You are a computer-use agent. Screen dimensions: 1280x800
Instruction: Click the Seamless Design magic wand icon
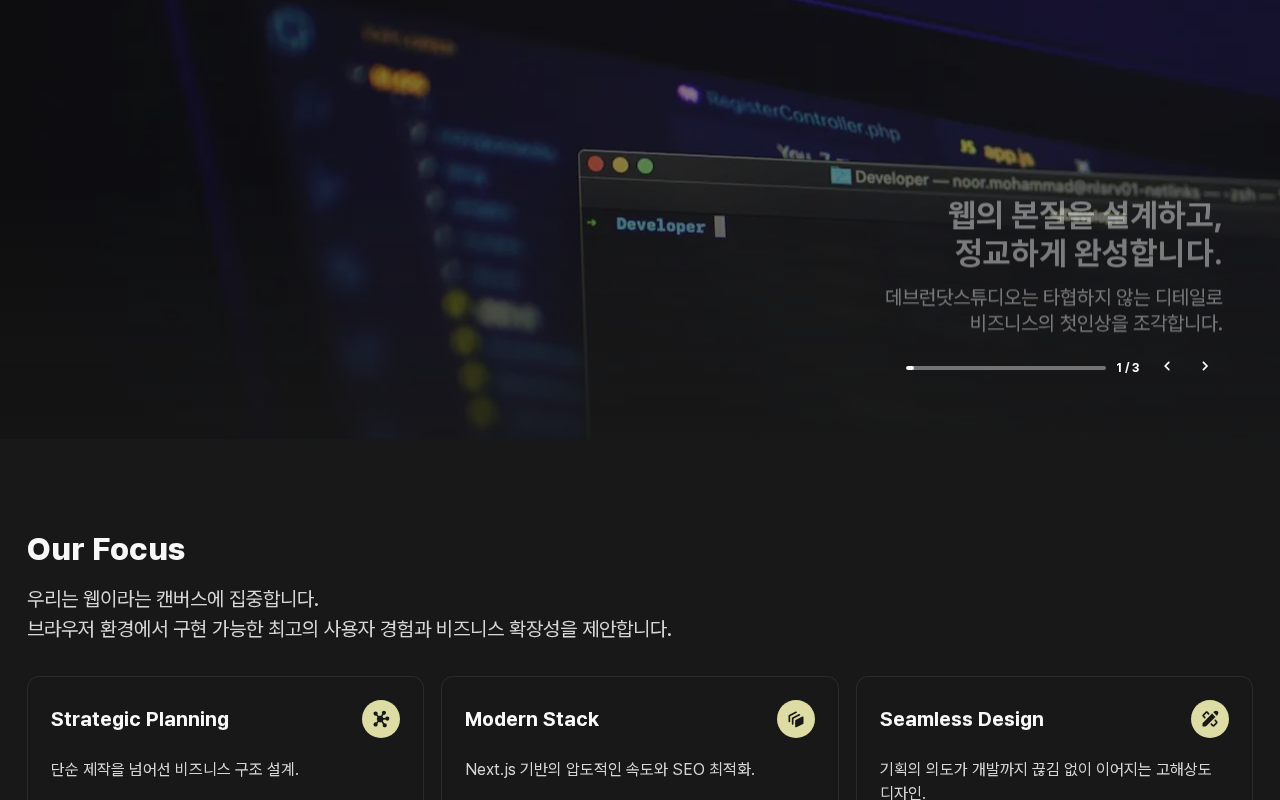[1210, 719]
